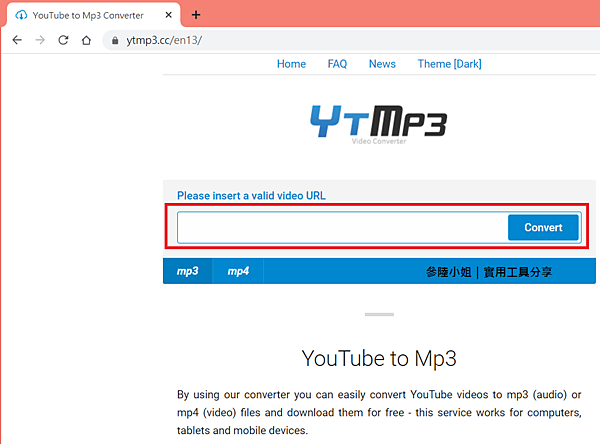Open the Home link

pyautogui.click(x=291, y=64)
